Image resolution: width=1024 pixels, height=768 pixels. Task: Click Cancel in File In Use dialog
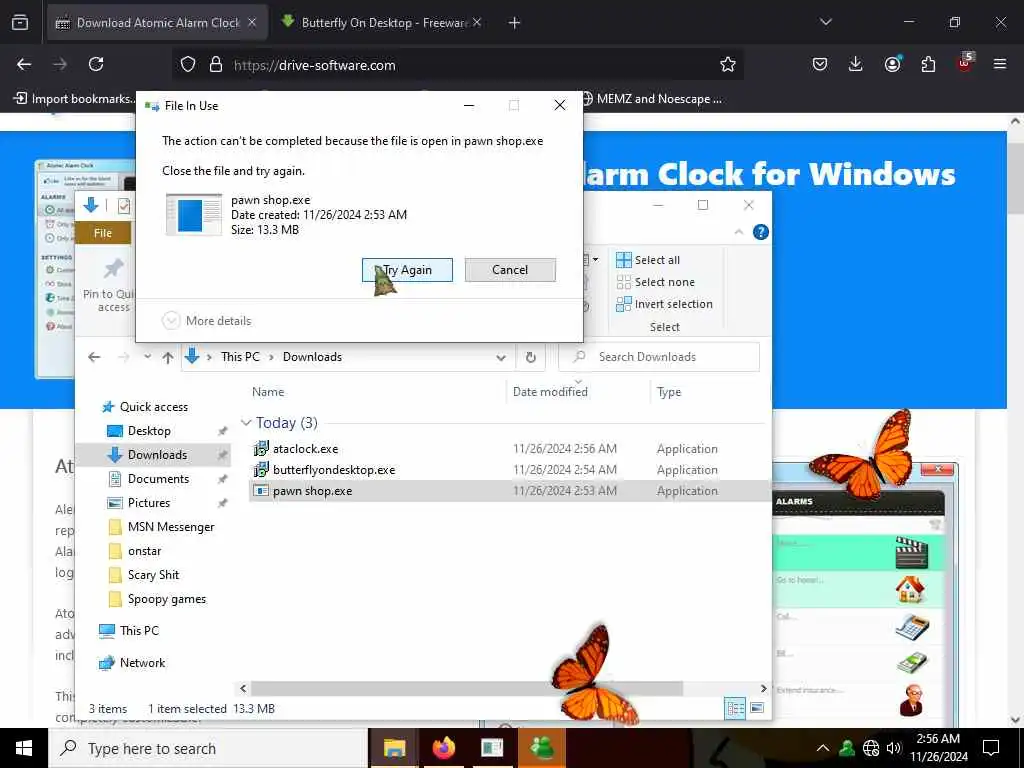[510, 270]
